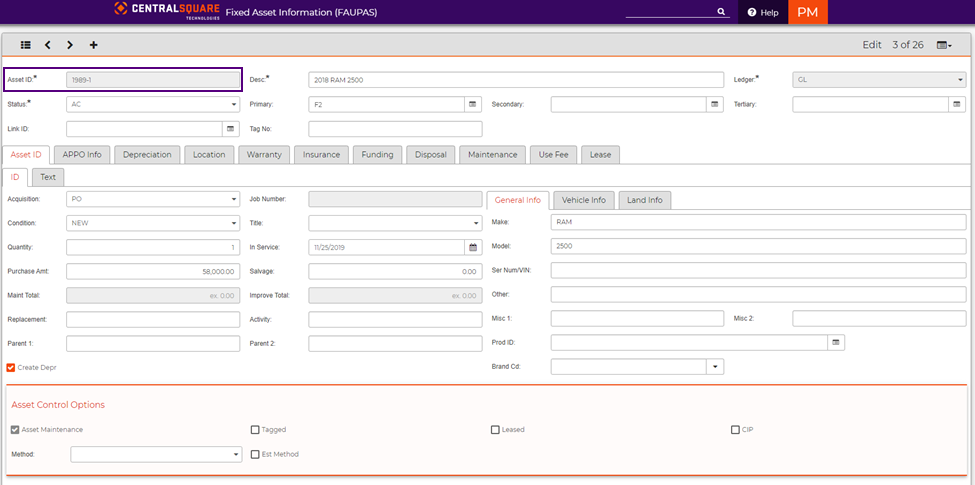This screenshot has height=485, width=975.
Task: Click the search magnifier icon
Action: [721, 12]
